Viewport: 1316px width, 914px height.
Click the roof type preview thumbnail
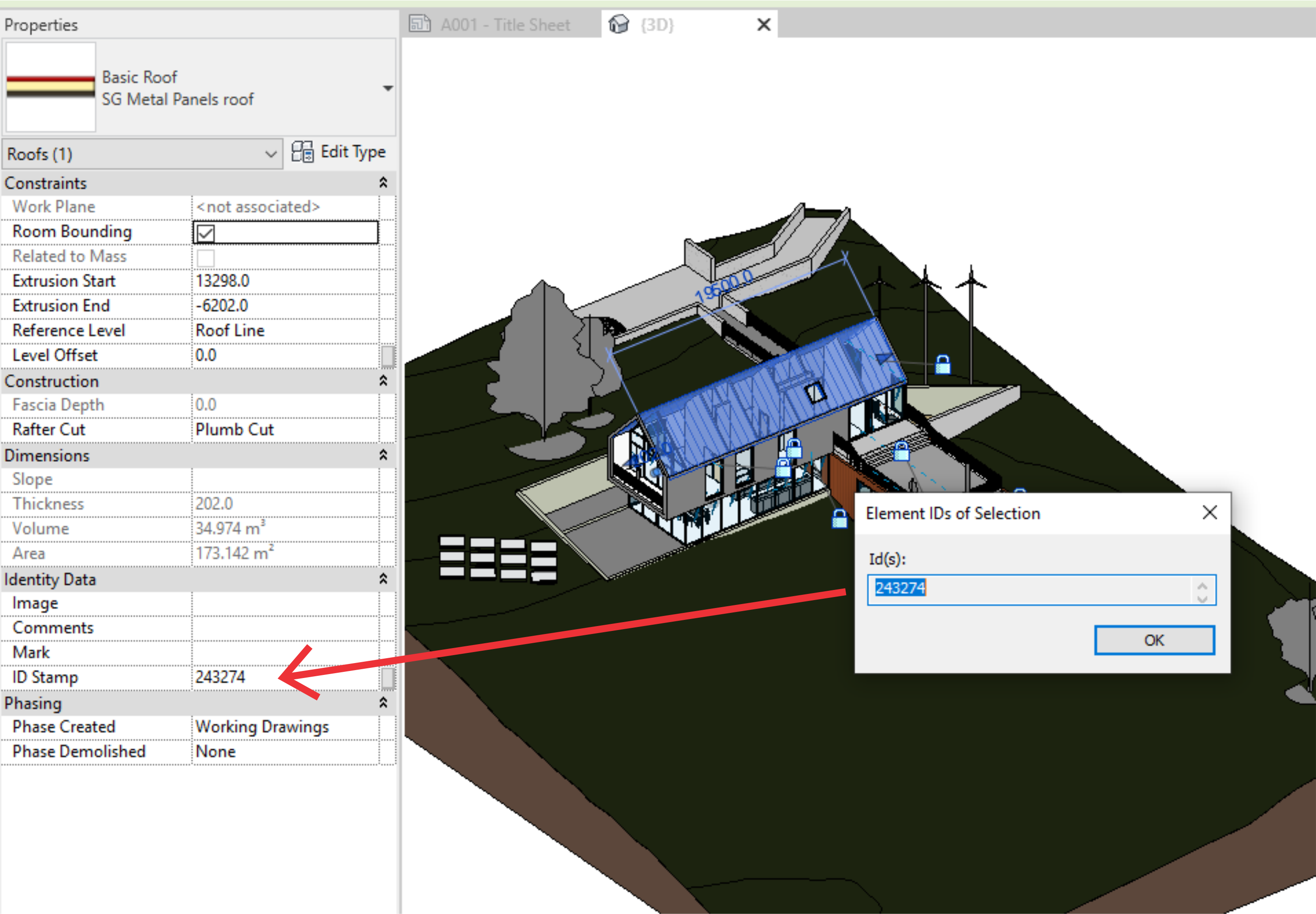point(50,87)
